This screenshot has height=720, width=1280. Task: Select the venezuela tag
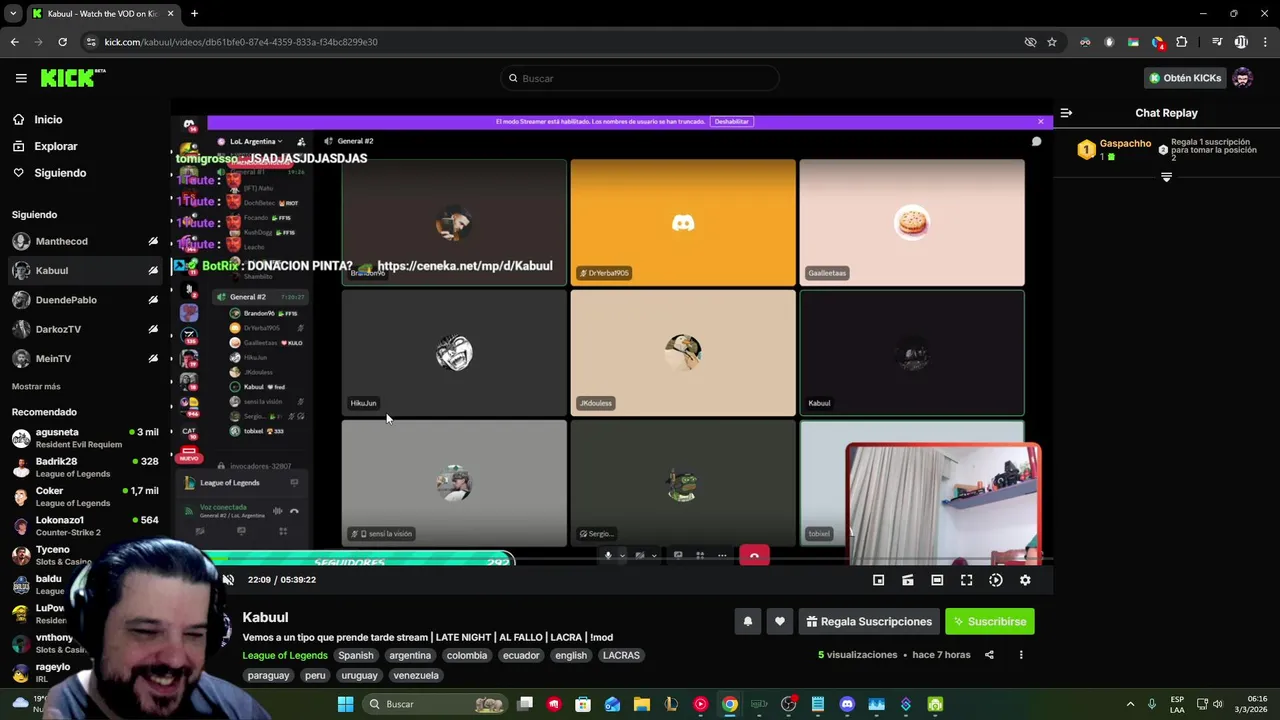pos(416,675)
